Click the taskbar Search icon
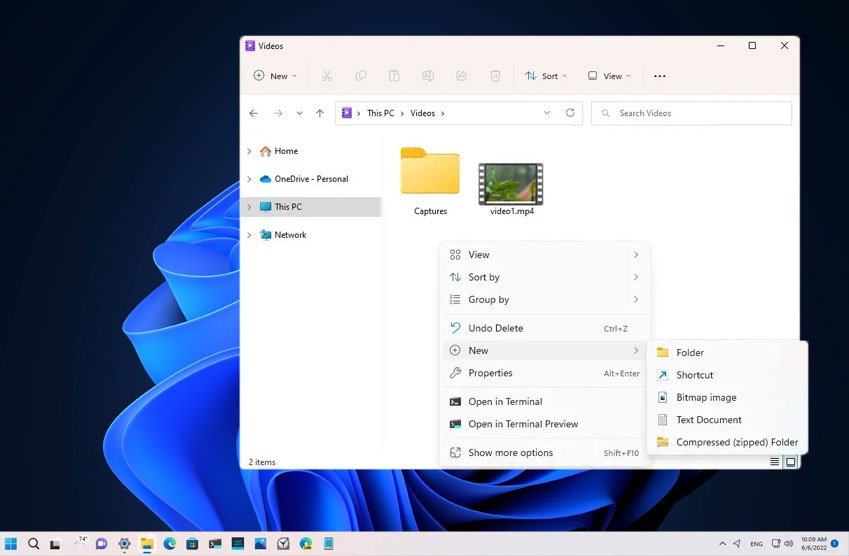Image resolution: width=849 pixels, height=556 pixels. pyautogui.click(x=34, y=544)
